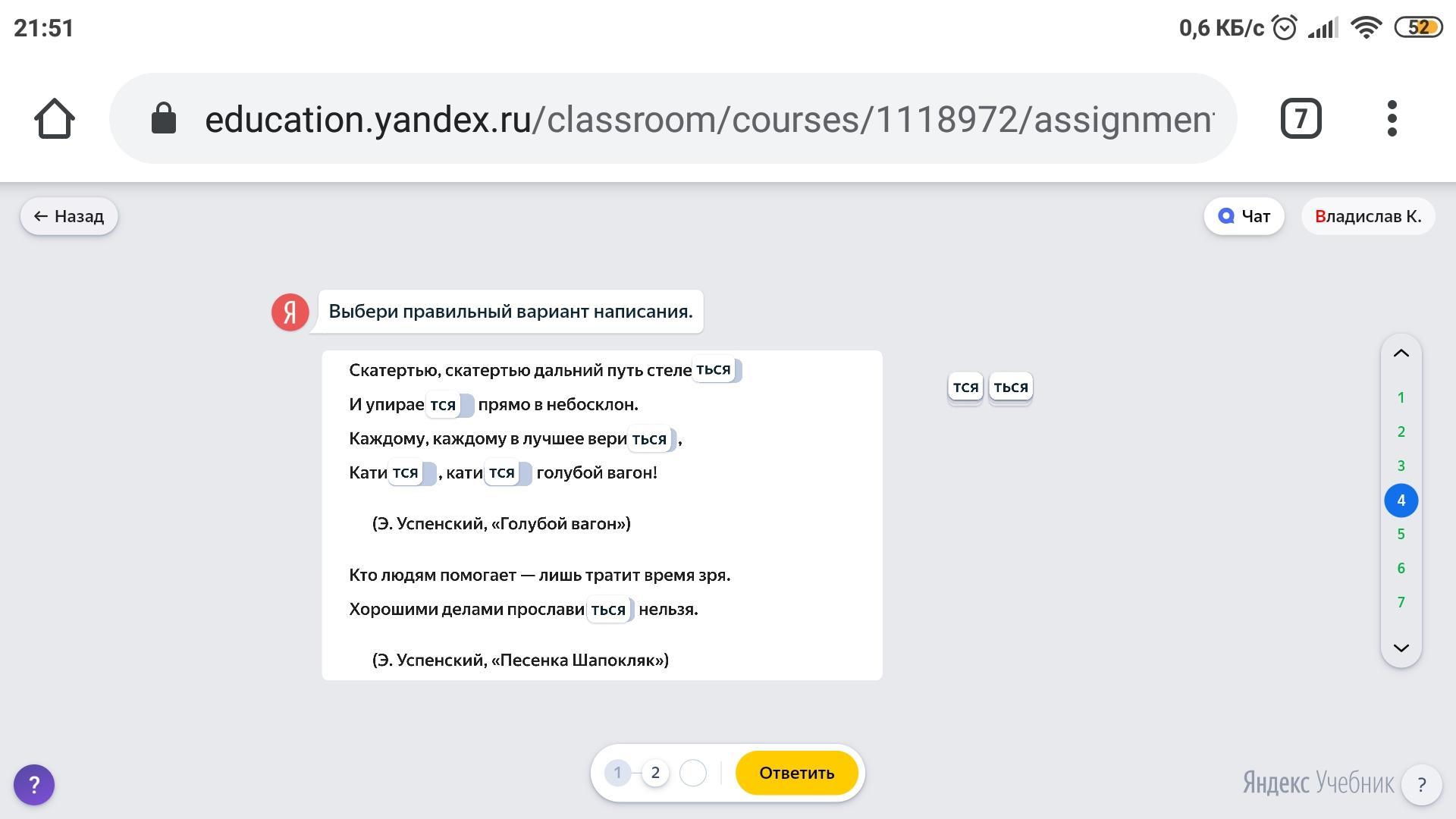The image size is (1456, 819).
Task: Tap the browser address bar URL
Action: tap(709, 119)
